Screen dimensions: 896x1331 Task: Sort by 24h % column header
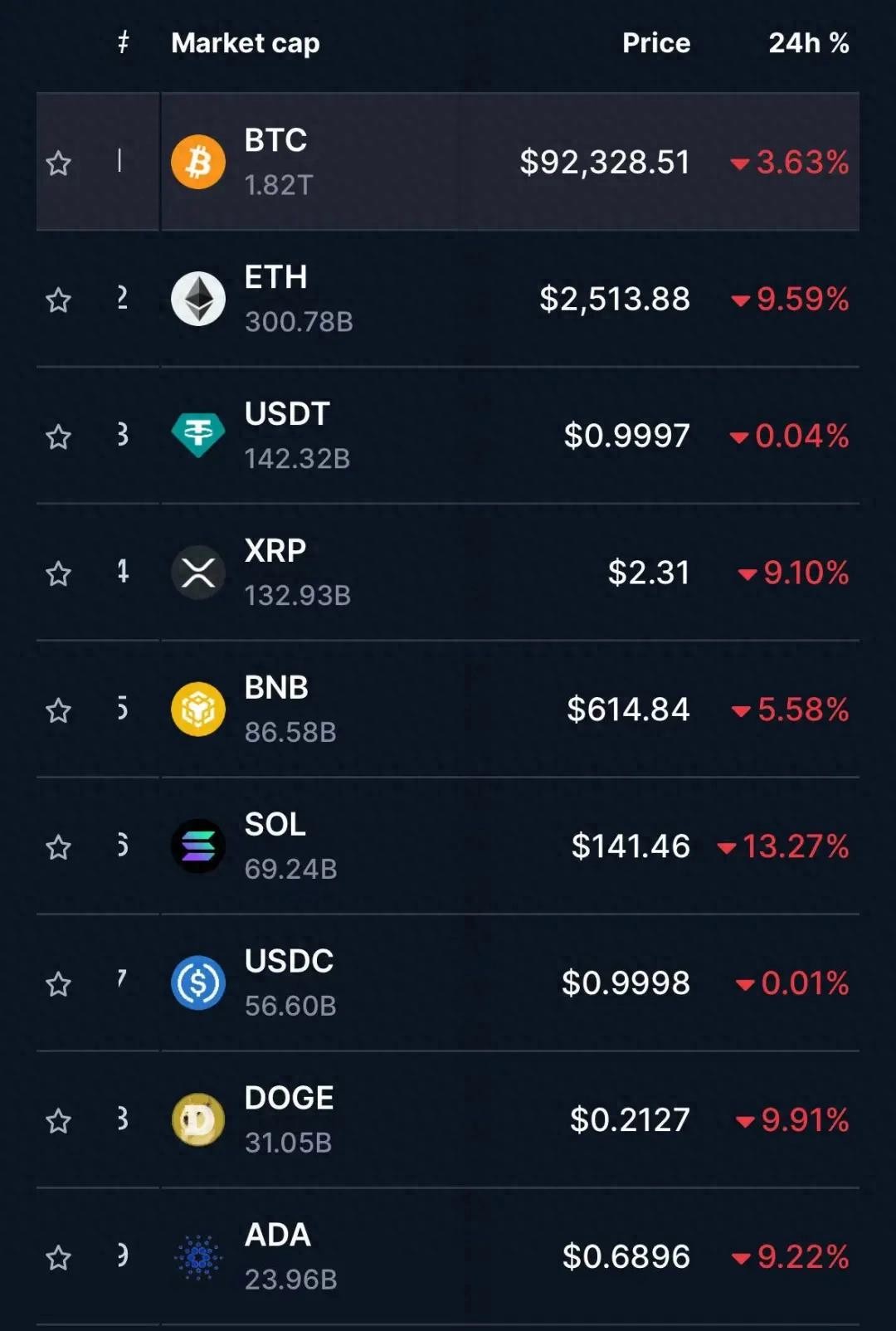coord(808,43)
